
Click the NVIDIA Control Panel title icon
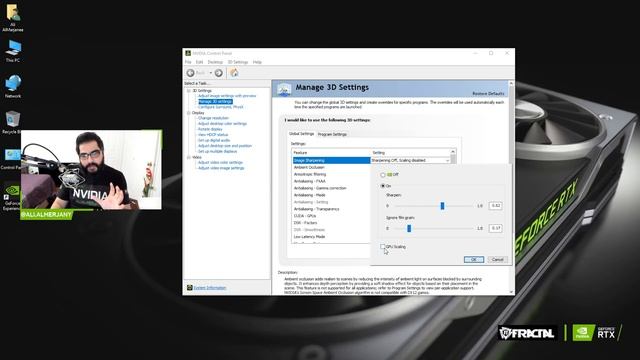(188, 53)
